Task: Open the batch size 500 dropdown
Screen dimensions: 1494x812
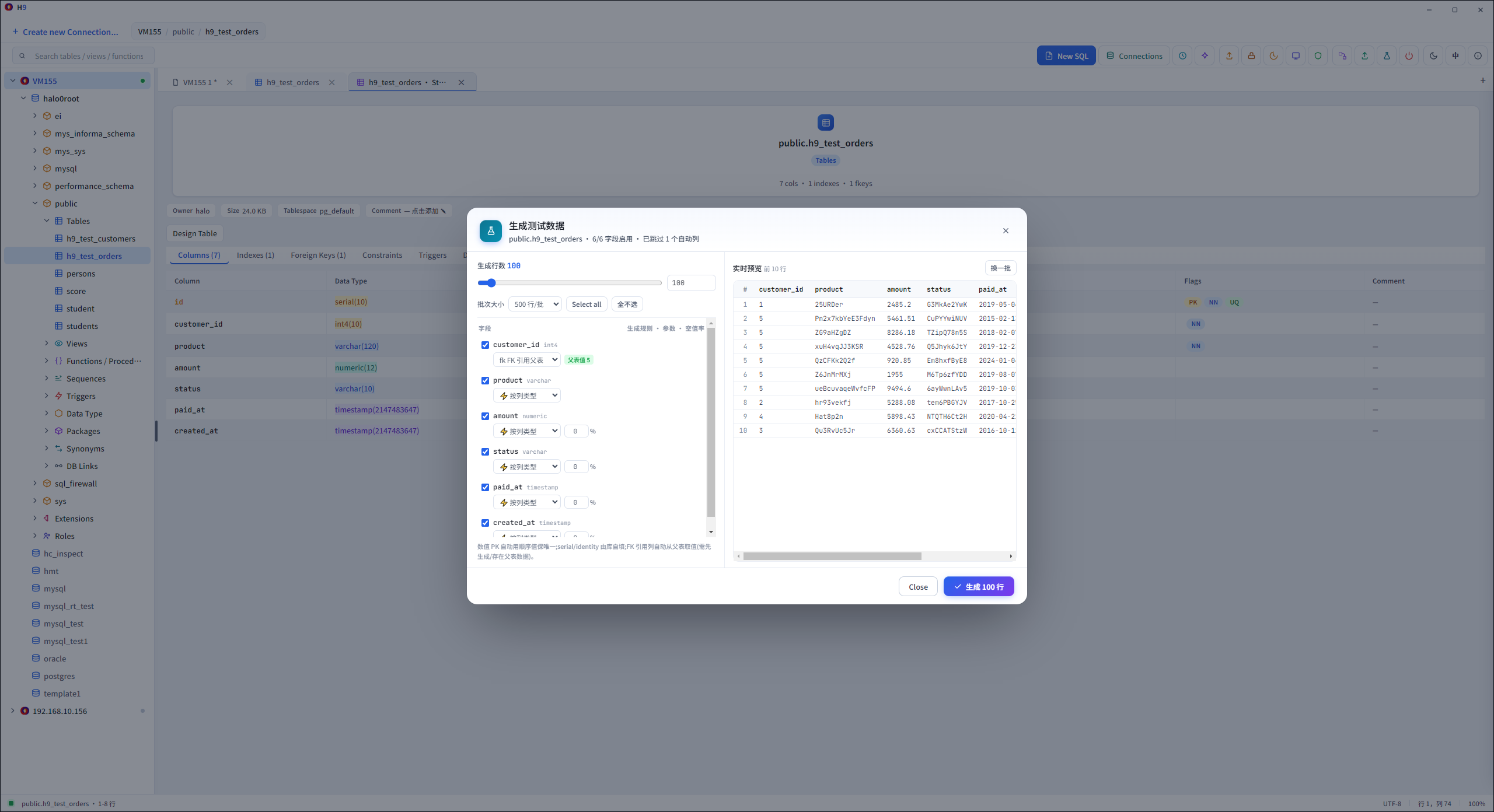Action: tap(535, 304)
